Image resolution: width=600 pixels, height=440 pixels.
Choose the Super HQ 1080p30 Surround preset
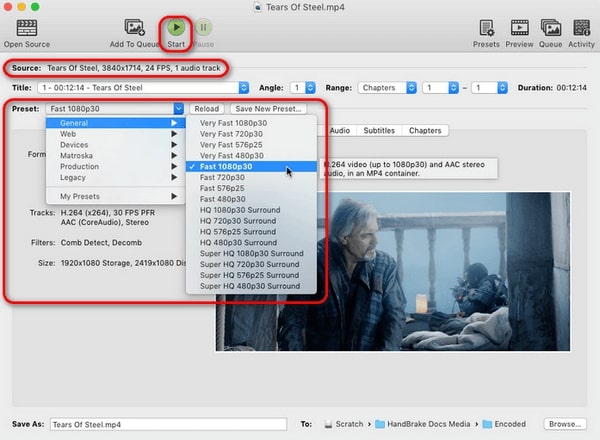[251, 253]
